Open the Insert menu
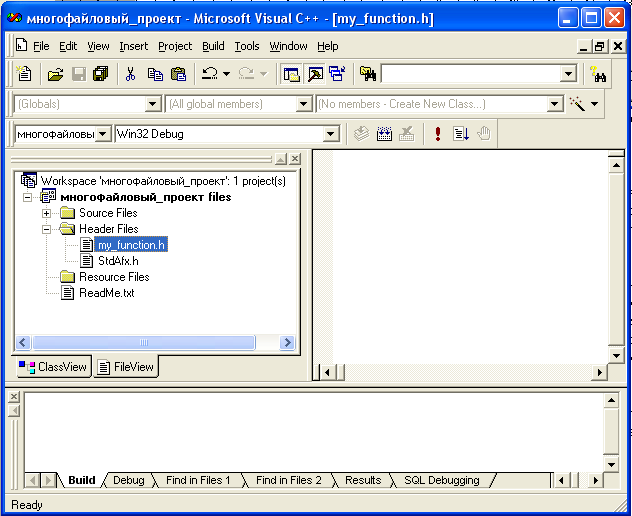Image resolution: width=632 pixels, height=516 pixels. click(x=133, y=46)
